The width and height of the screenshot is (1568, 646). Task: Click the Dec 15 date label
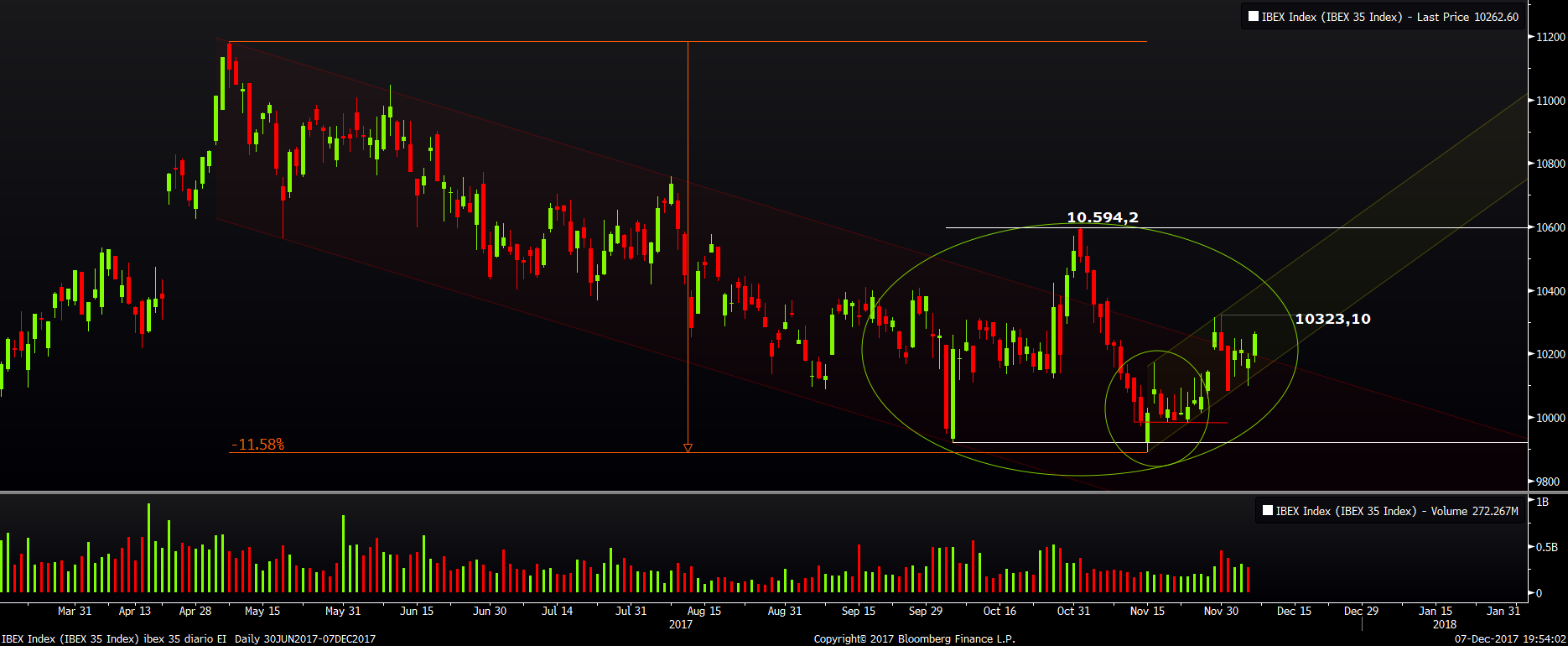[x=1294, y=611]
